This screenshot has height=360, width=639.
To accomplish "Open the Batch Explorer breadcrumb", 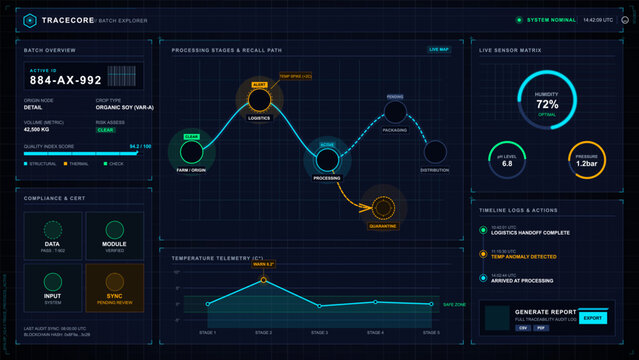I will (123, 20).
